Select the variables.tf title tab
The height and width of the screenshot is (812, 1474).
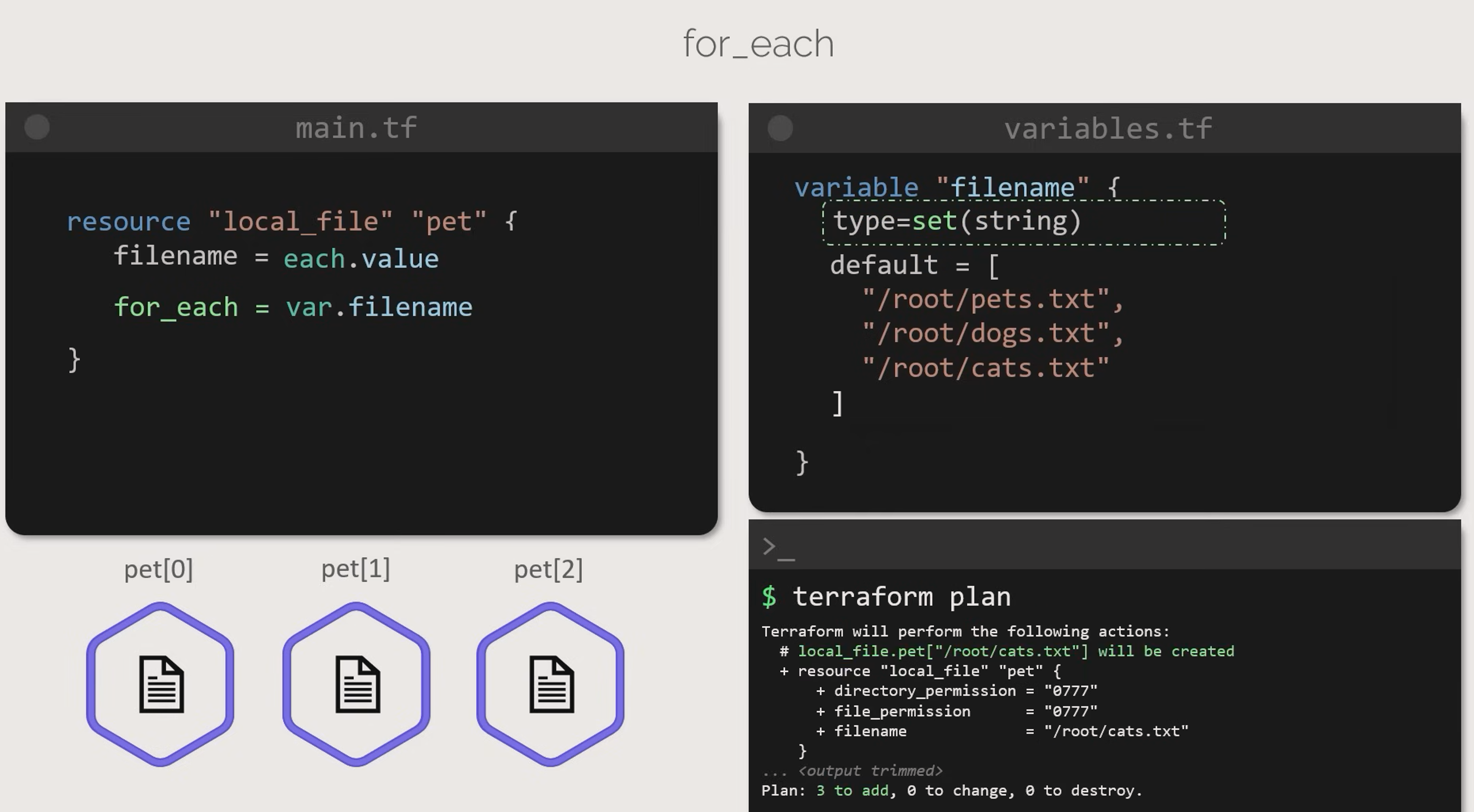click(x=1108, y=129)
